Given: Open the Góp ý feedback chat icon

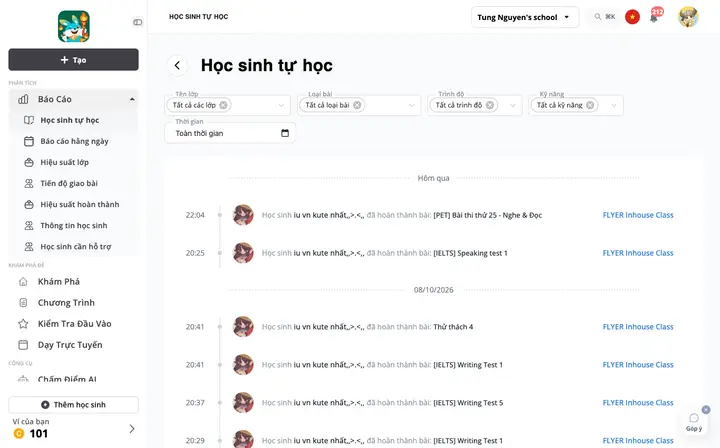Looking at the screenshot, I should coord(694,418).
